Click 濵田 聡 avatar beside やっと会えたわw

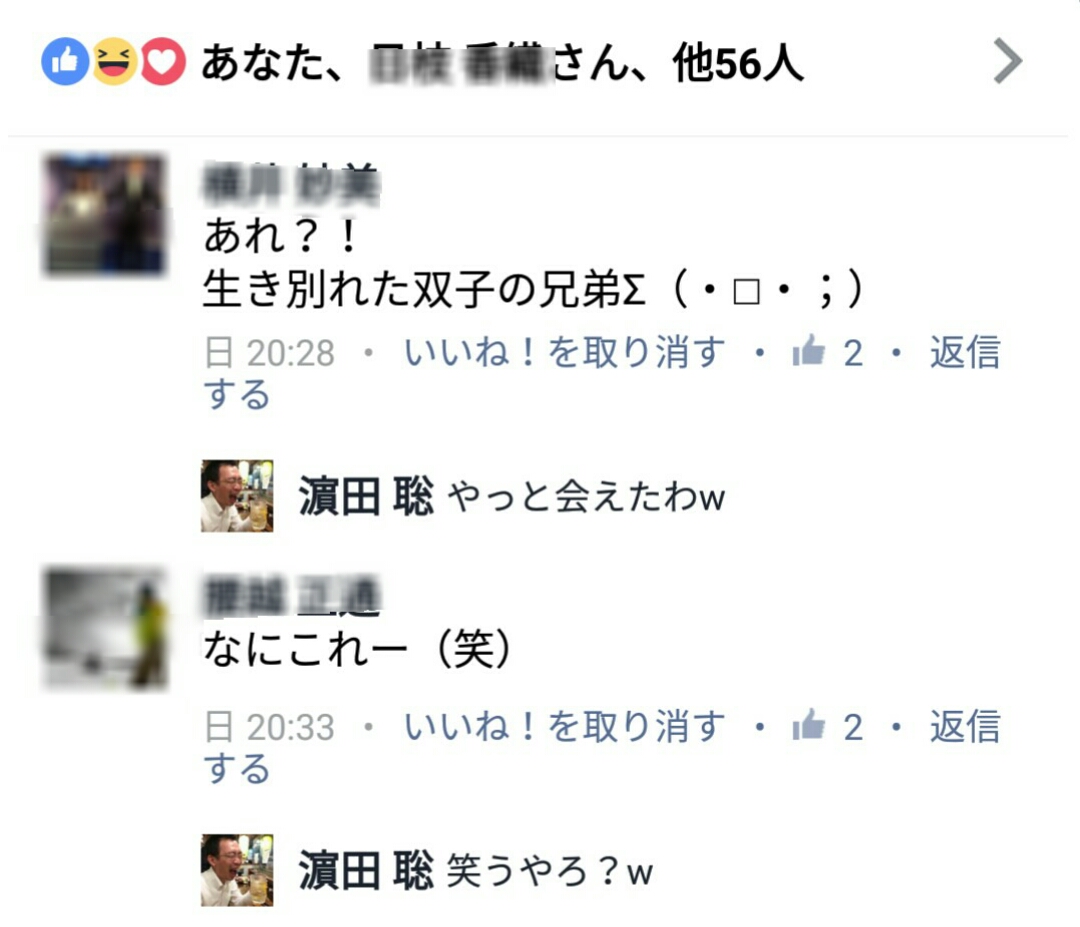click(x=237, y=496)
